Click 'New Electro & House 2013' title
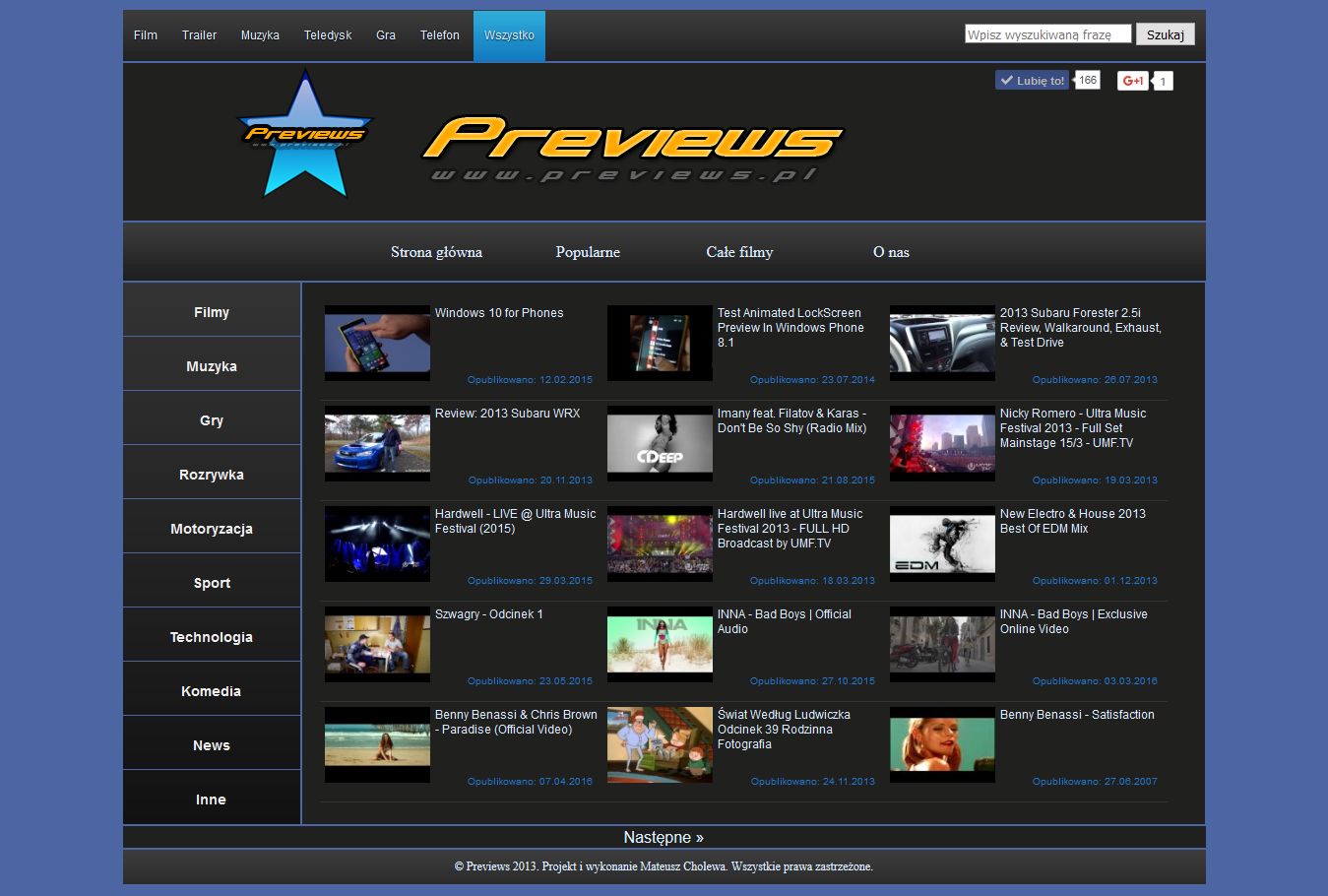 pyautogui.click(x=1073, y=521)
